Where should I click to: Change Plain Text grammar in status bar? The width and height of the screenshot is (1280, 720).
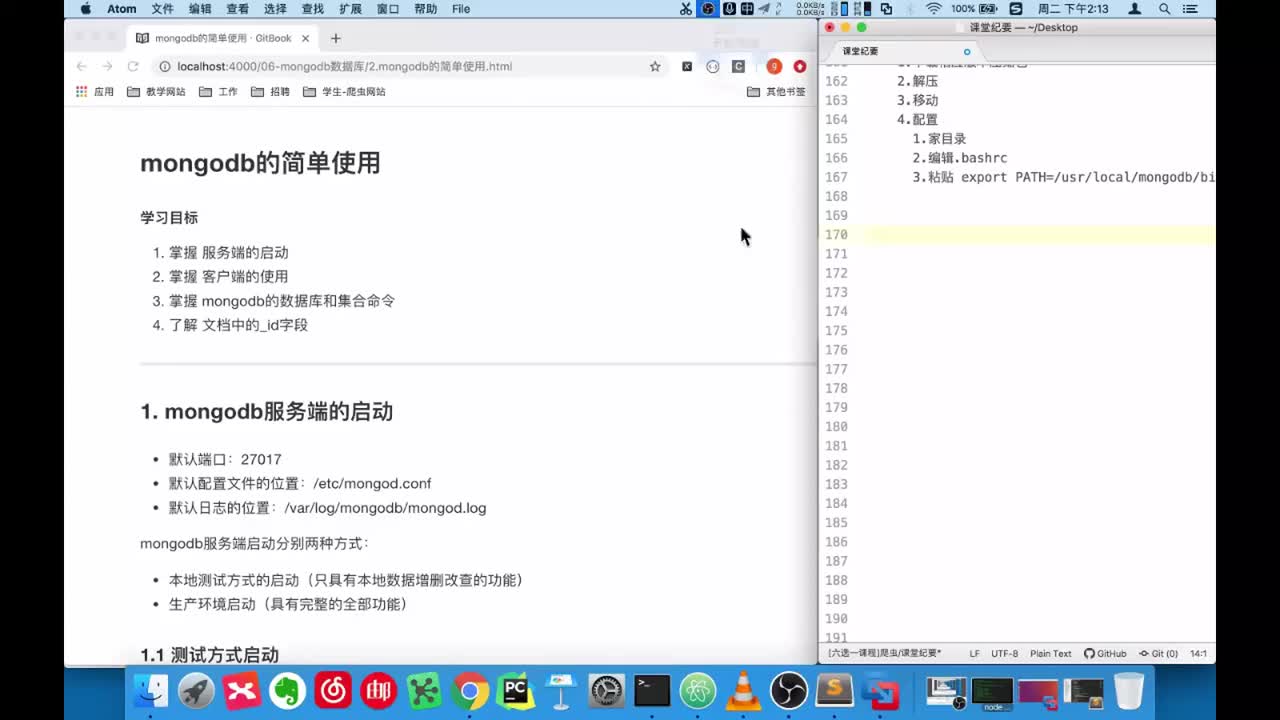pyautogui.click(x=1050, y=653)
